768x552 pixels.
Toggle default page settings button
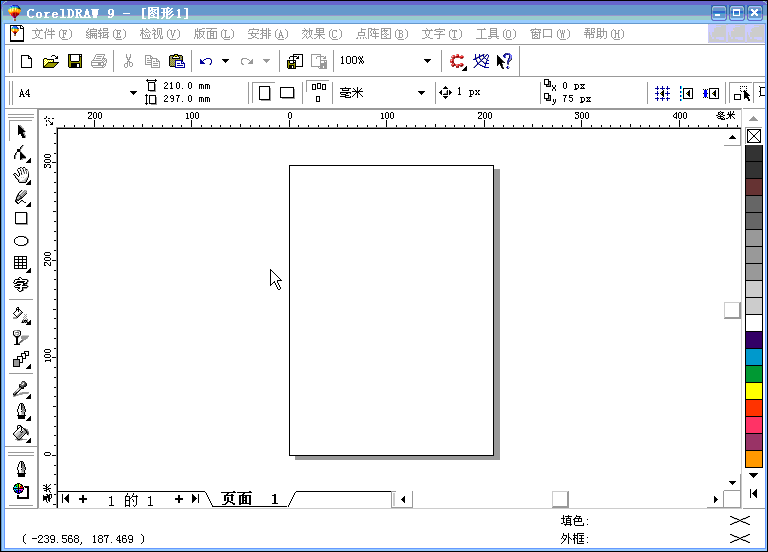(318, 93)
